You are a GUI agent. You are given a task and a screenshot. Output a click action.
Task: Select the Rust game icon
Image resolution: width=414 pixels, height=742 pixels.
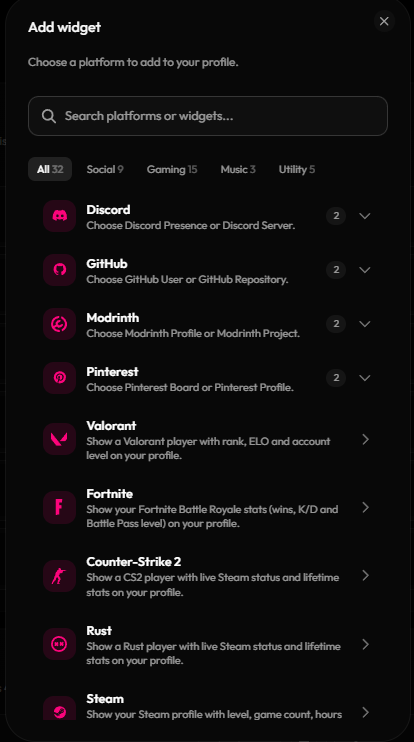click(x=60, y=644)
